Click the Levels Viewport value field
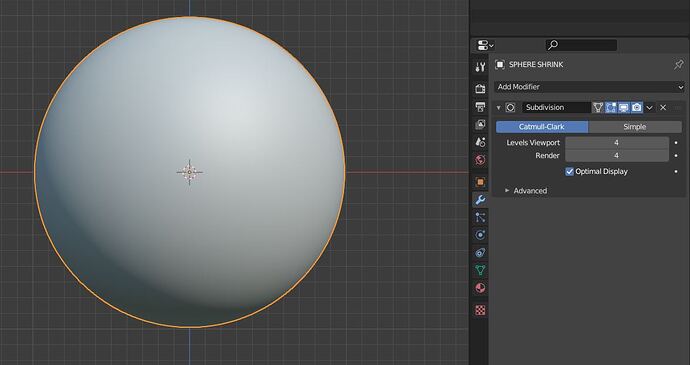 coord(617,143)
